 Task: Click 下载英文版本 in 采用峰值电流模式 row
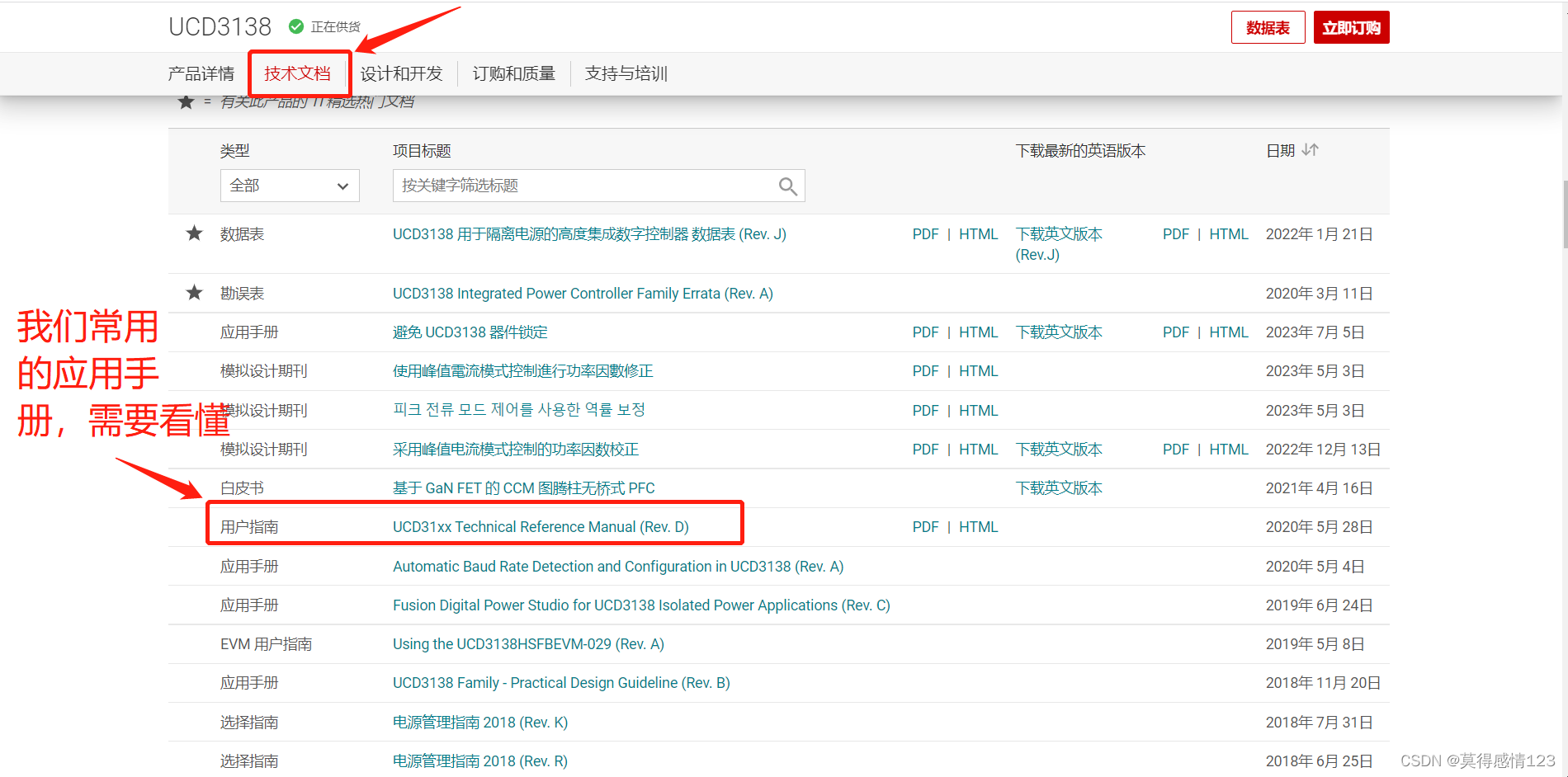(x=1059, y=450)
